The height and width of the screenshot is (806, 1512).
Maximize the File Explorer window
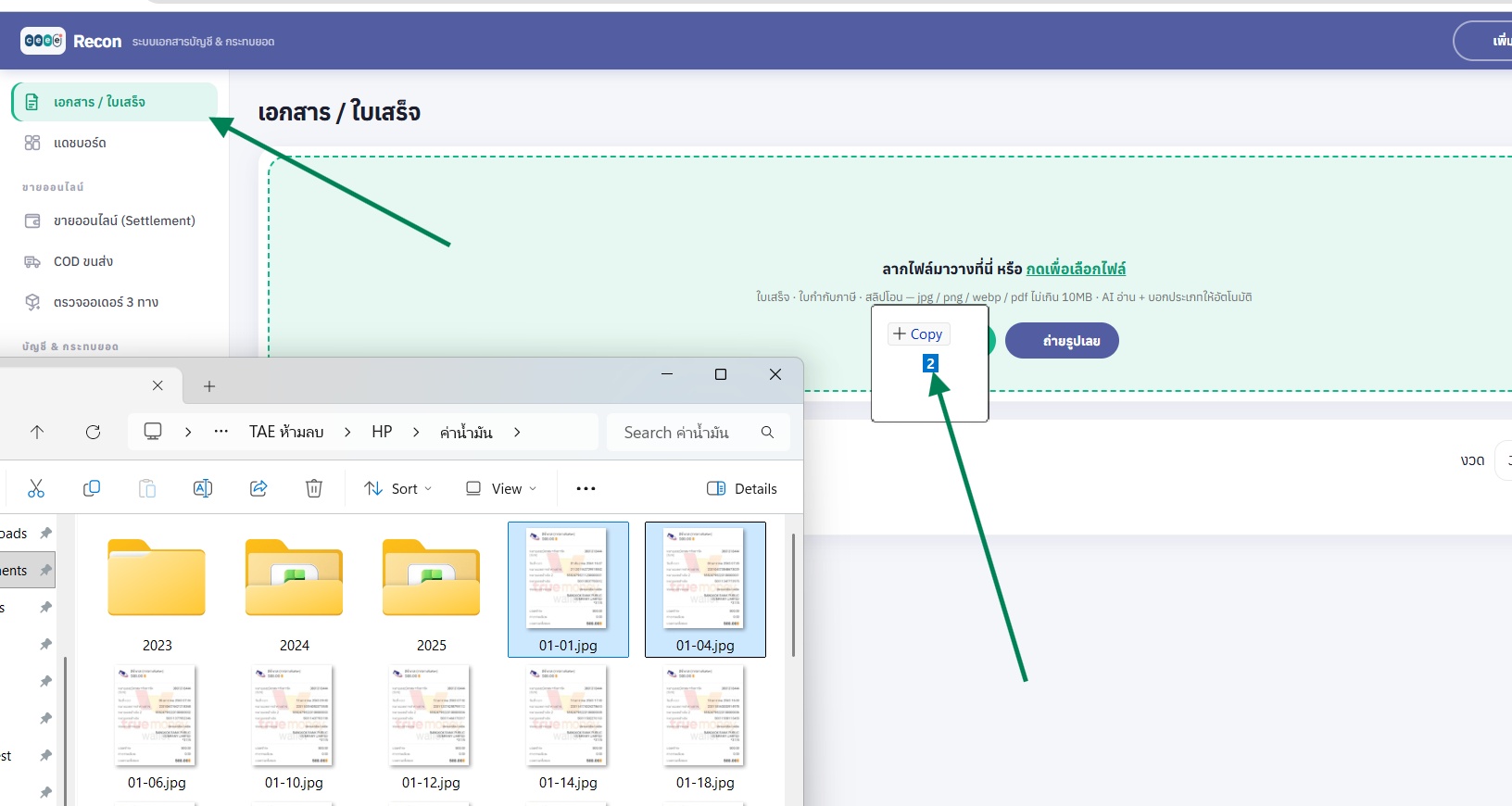(x=721, y=374)
